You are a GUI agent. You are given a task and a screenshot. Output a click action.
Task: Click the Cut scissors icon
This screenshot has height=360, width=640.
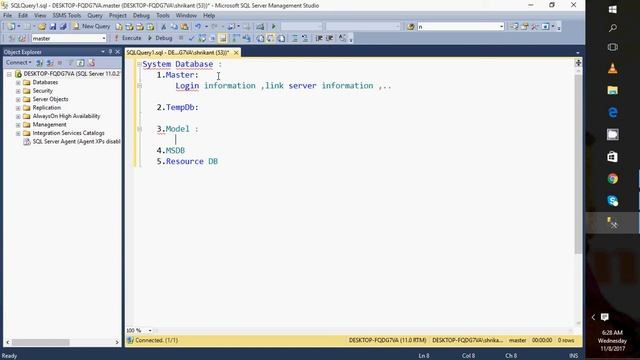coord(163,27)
